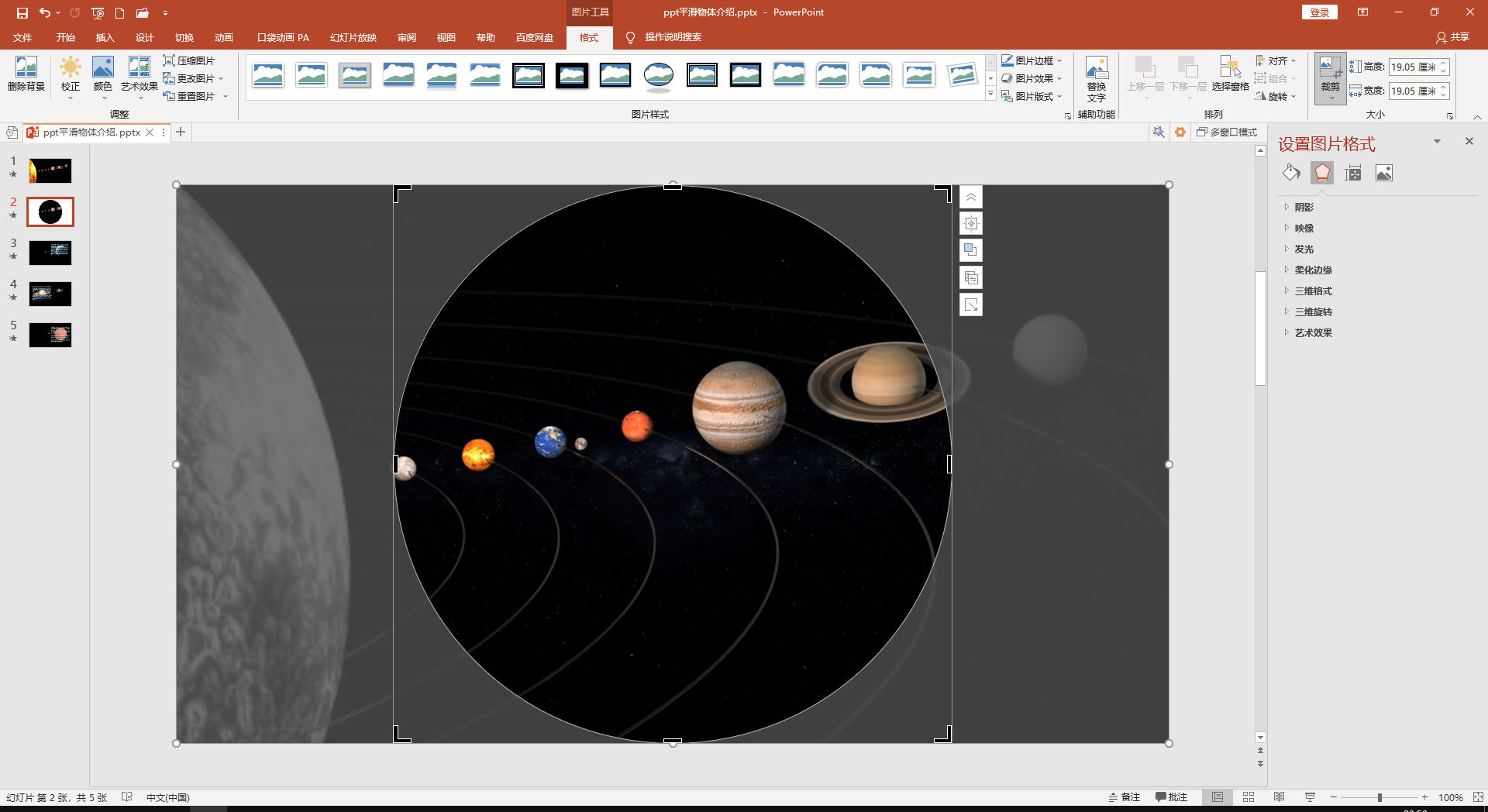The height and width of the screenshot is (812, 1488).
Task: Open the Selection Pane (选择窗格)
Action: click(x=1230, y=74)
